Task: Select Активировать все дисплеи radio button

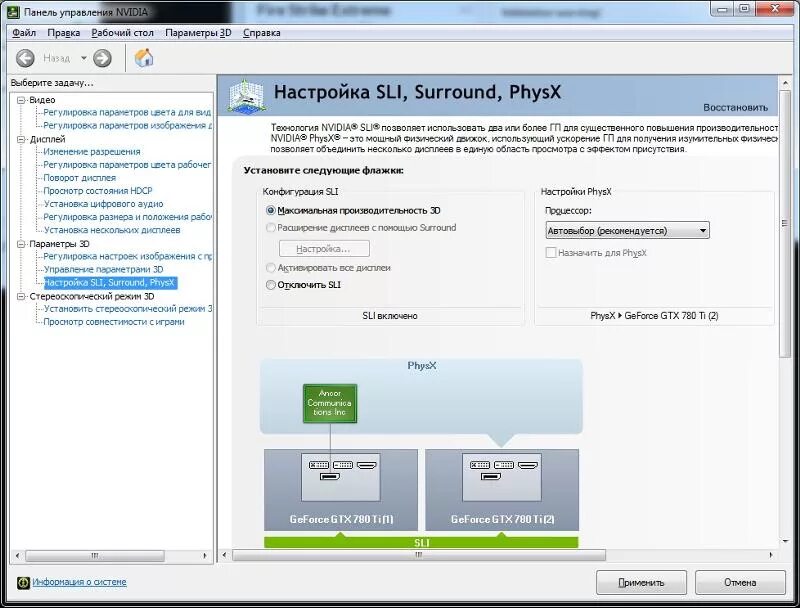Action: [x=271, y=268]
